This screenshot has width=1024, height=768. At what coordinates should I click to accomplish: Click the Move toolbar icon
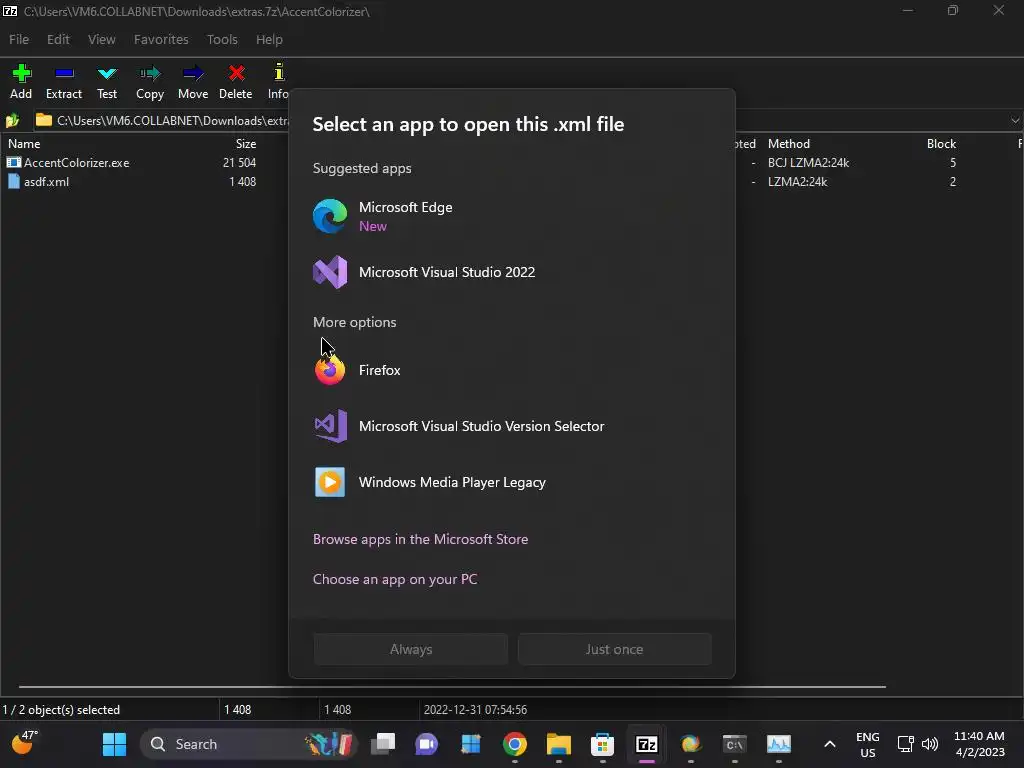click(193, 82)
